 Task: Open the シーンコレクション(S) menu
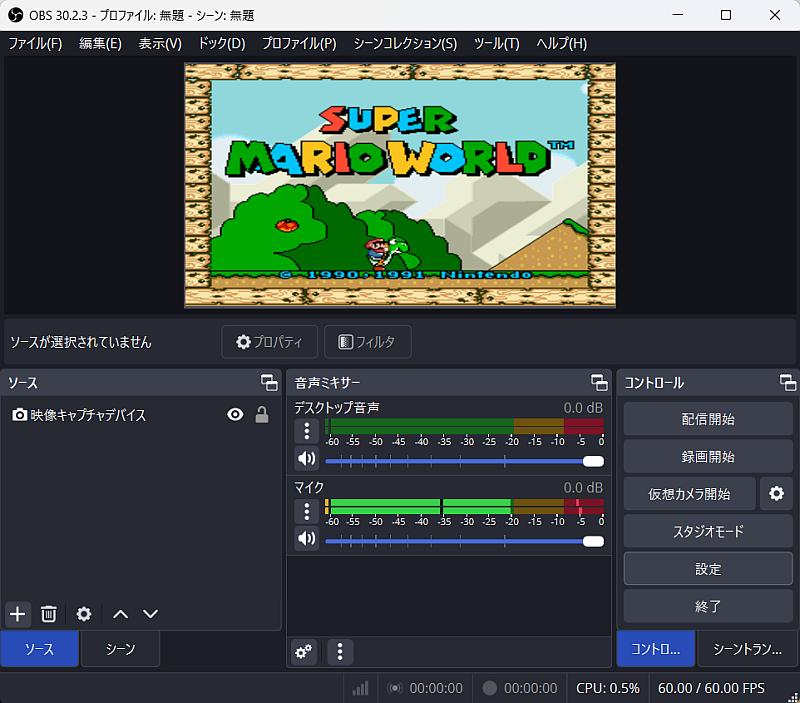pyautogui.click(x=405, y=43)
